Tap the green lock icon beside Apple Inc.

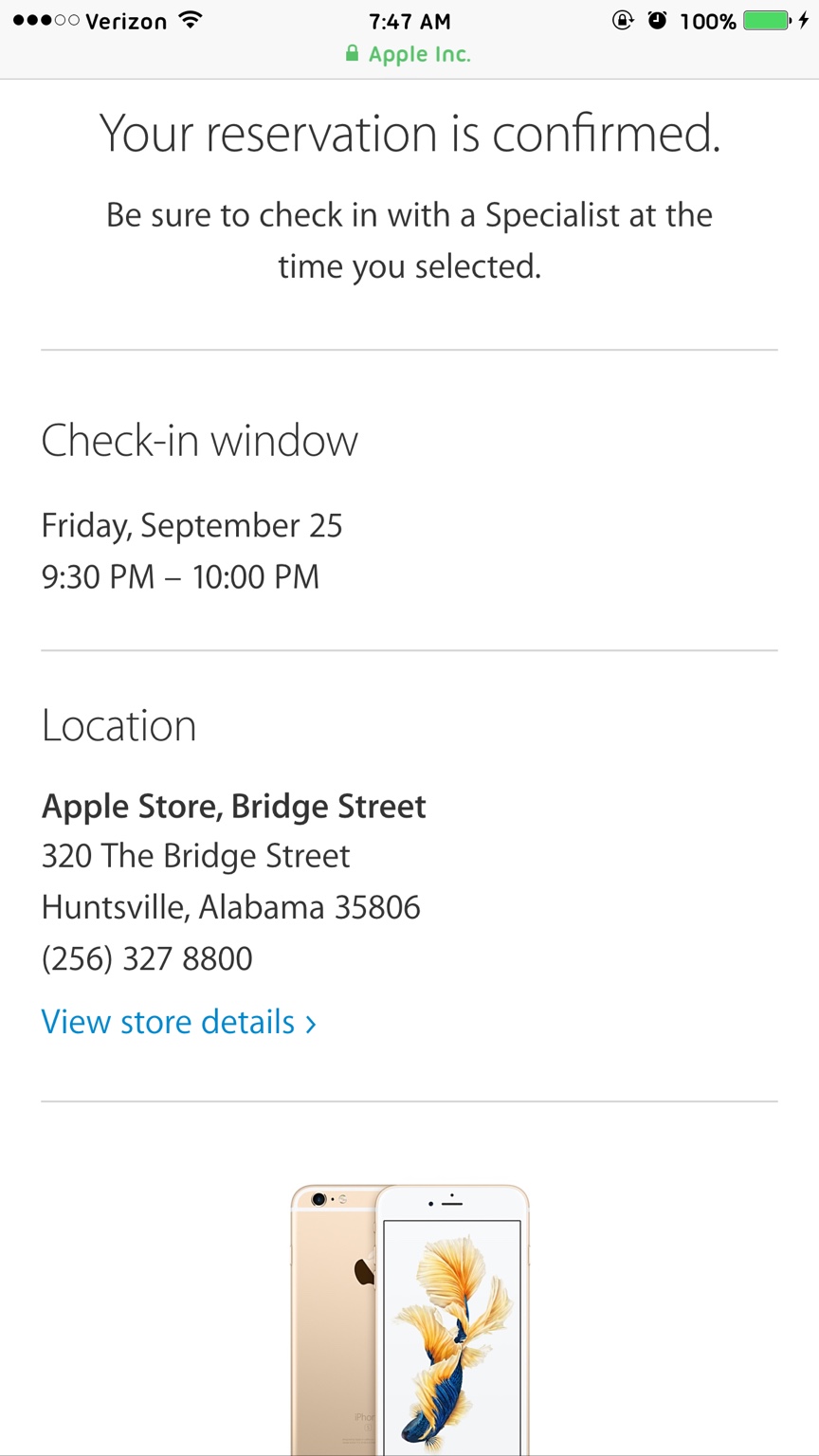pos(353,53)
